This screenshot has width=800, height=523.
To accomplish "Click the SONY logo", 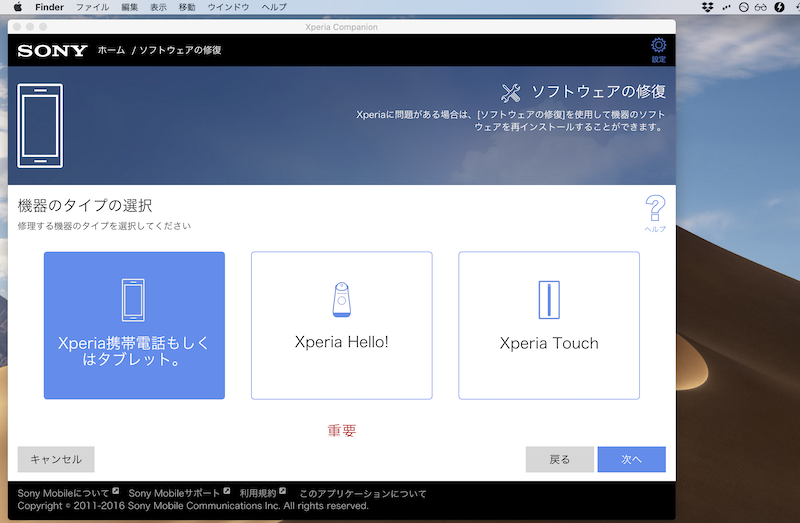I will (x=52, y=50).
